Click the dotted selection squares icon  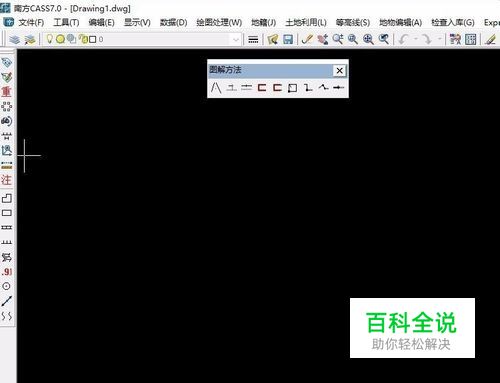point(7,106)
